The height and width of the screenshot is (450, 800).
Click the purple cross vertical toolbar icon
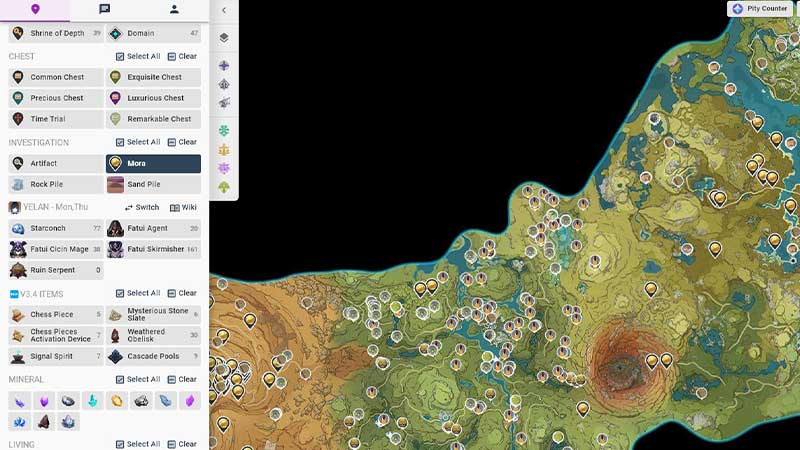click(224, 65)
